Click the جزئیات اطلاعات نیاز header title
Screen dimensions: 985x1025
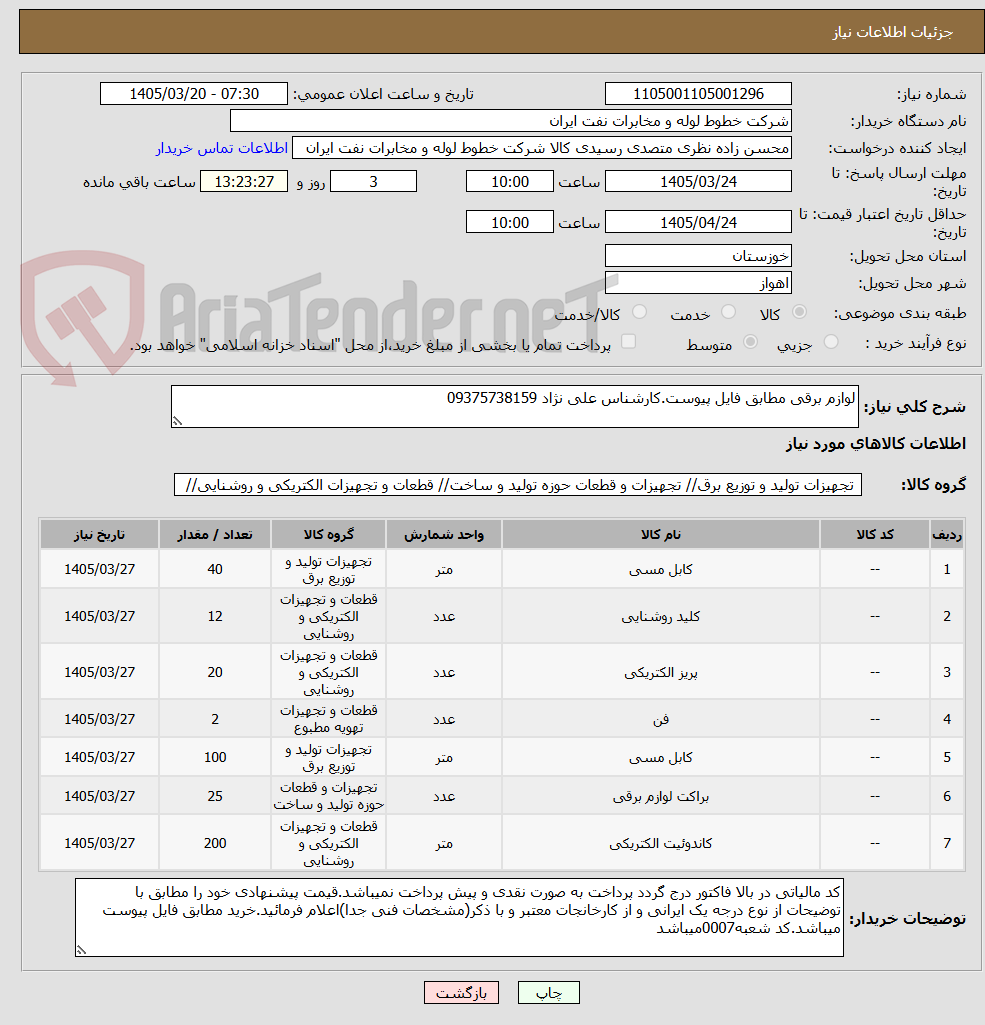point(892,32)
